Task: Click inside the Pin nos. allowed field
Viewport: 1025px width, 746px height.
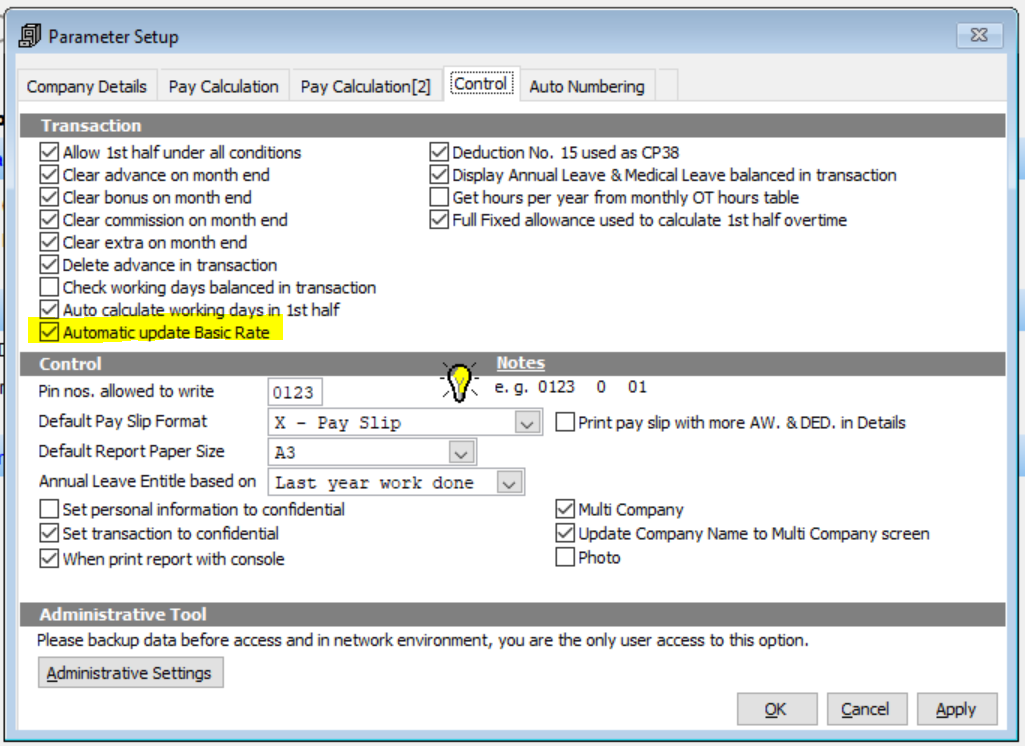Action: coord(293,391)
